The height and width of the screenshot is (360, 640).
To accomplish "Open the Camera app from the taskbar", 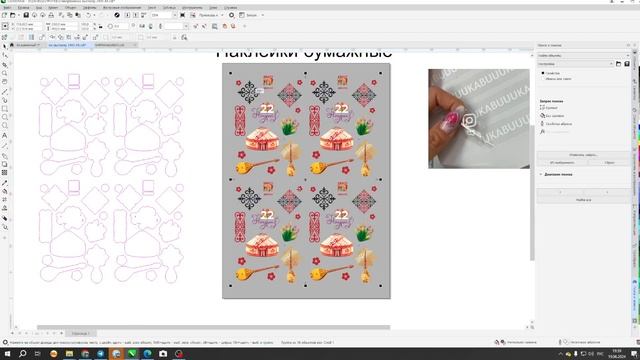I will click(x=163, y=354).
